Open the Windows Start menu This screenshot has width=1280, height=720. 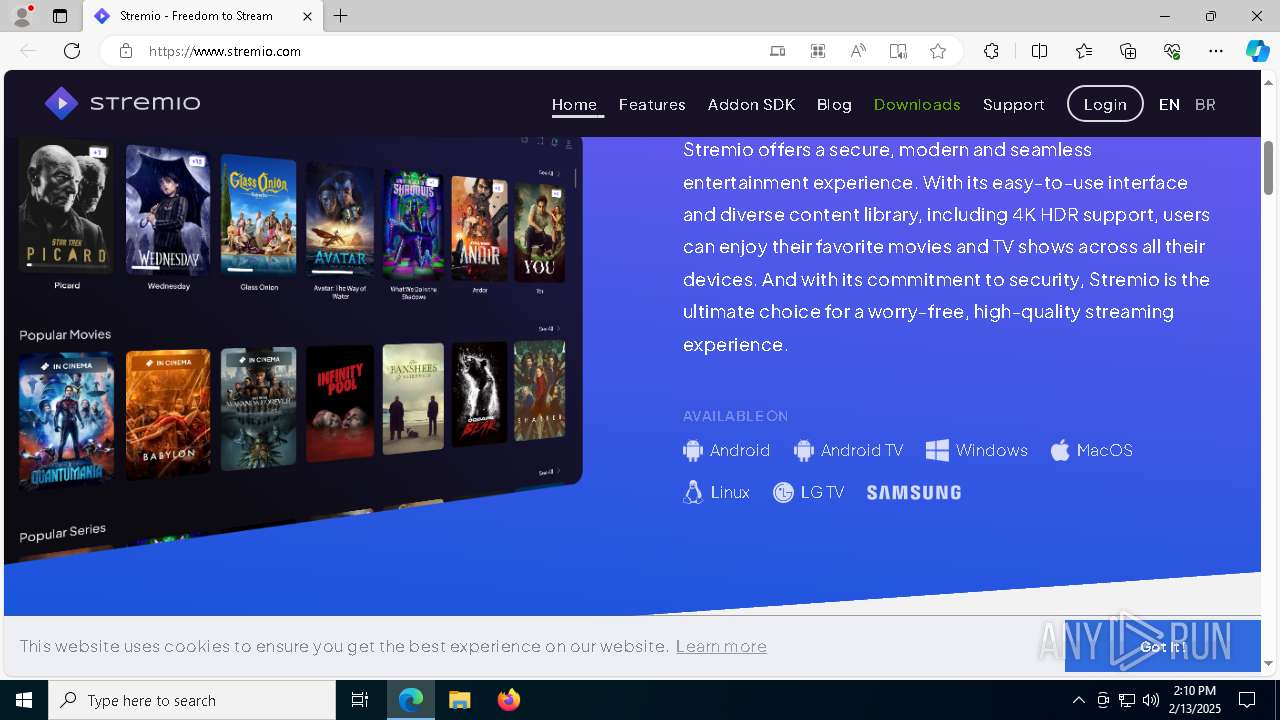tap(24, 700)
